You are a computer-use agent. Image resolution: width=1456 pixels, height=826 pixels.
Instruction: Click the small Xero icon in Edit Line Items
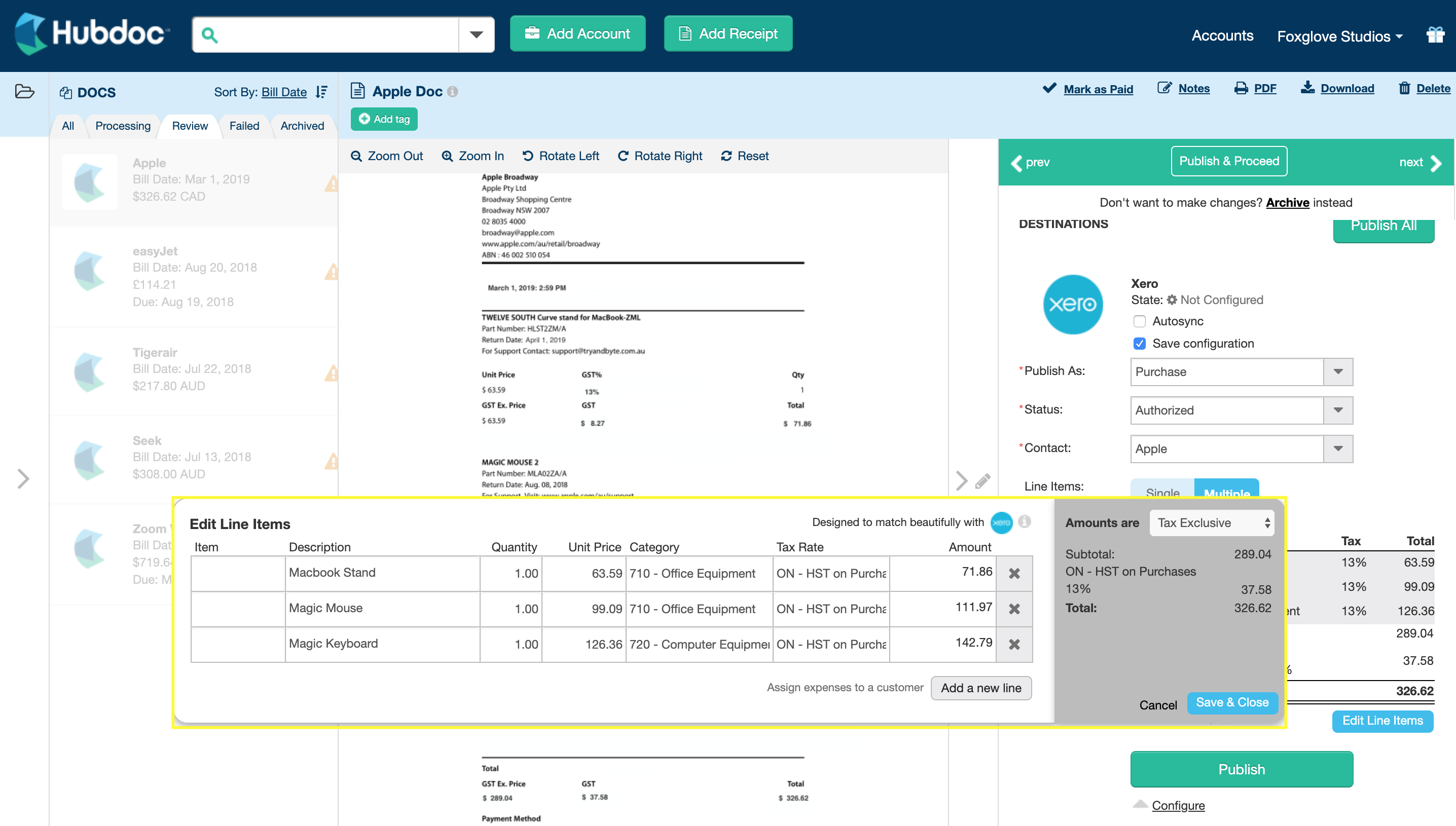click(x=1001, y=522)
